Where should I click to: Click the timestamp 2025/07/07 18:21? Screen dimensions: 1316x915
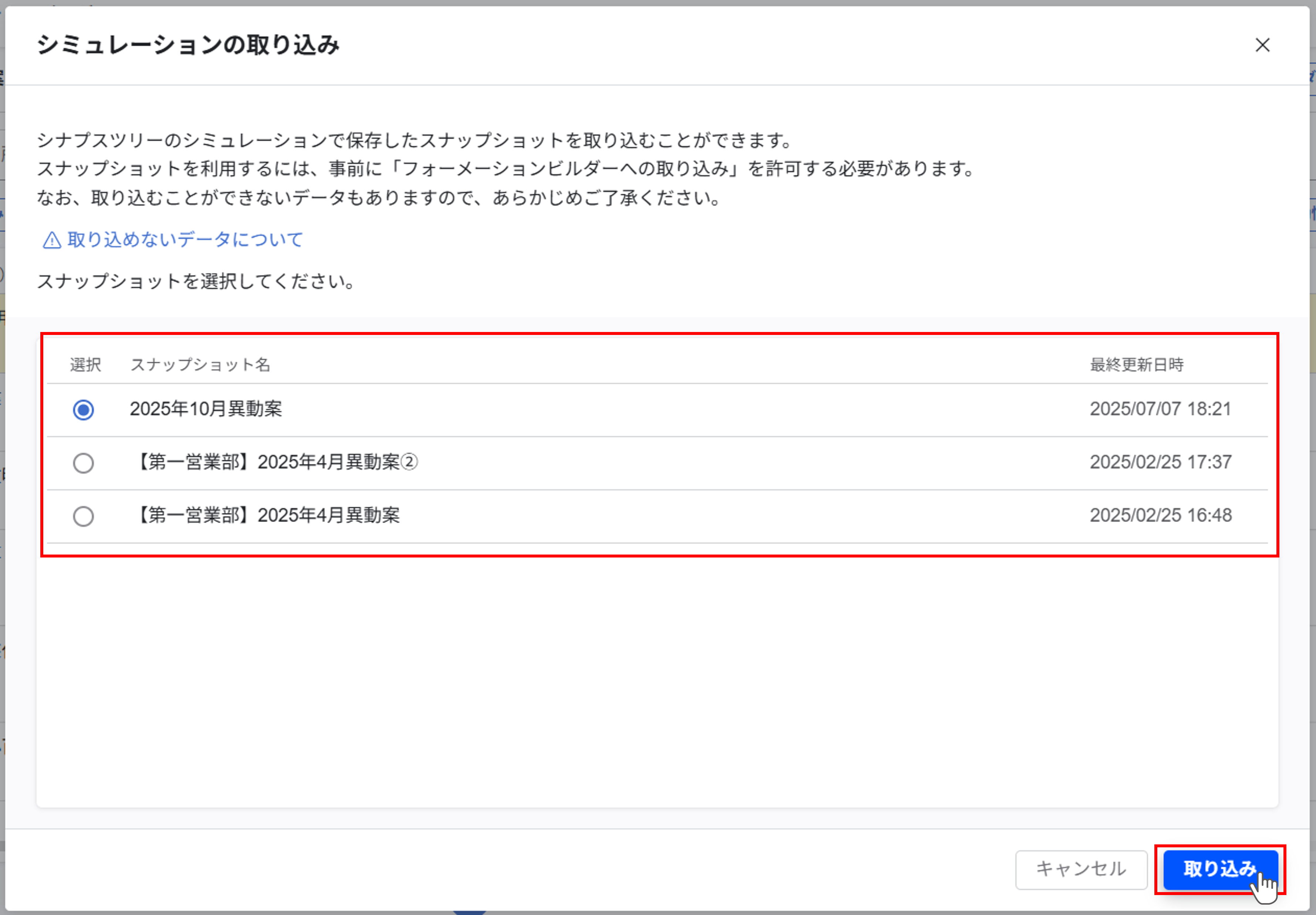tap(1161, 409)
